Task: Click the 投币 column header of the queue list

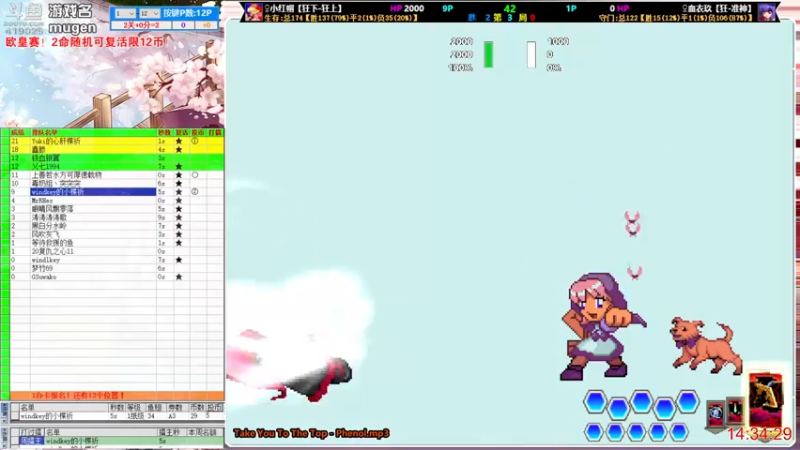Action: (197, 133)
